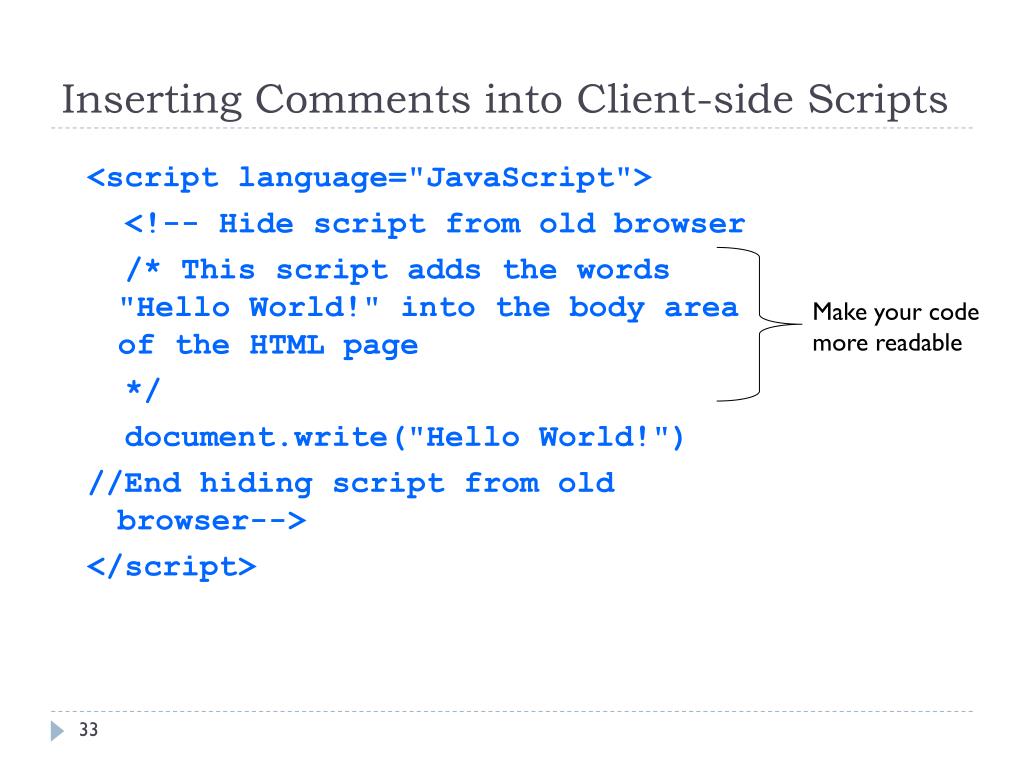Screen dimensions: 1024x768
Task: Click the triangle marker beside slide number
Action: click(57, 731)
